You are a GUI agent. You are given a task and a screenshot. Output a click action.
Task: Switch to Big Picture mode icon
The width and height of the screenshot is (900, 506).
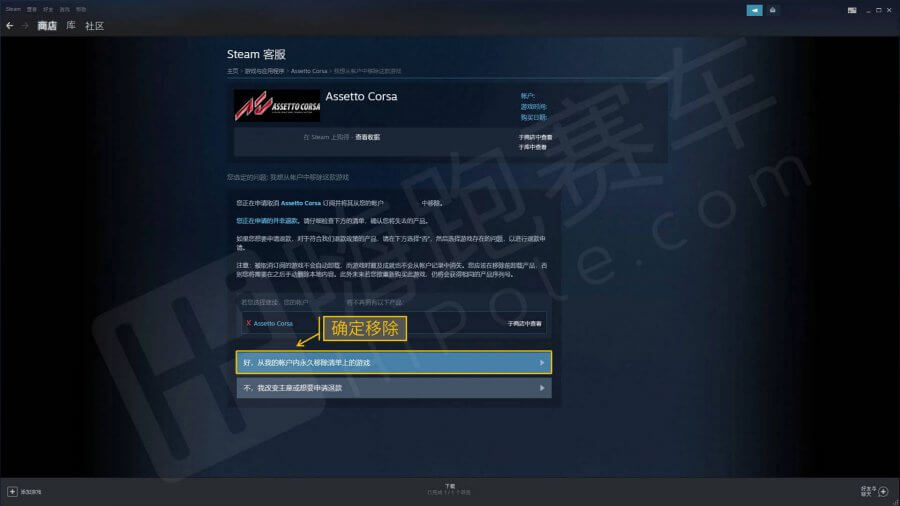(x=852, y=10)
